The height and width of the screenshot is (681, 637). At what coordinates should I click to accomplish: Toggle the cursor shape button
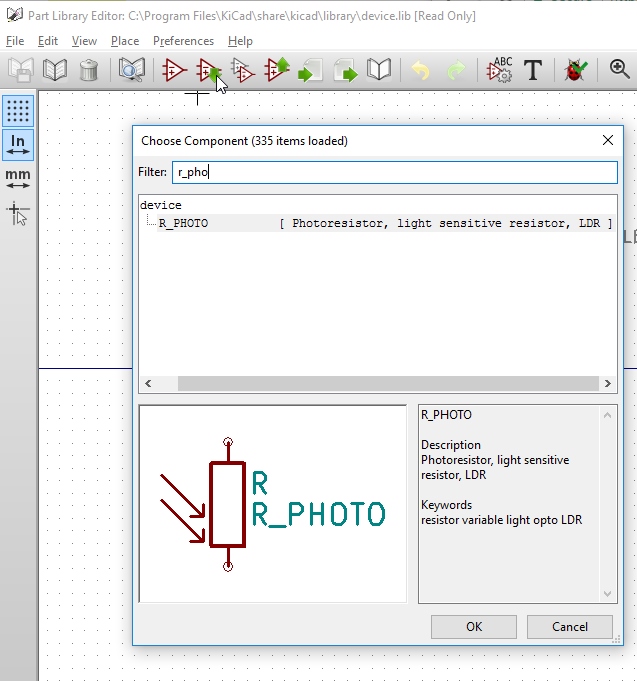(x=18, y=213)
